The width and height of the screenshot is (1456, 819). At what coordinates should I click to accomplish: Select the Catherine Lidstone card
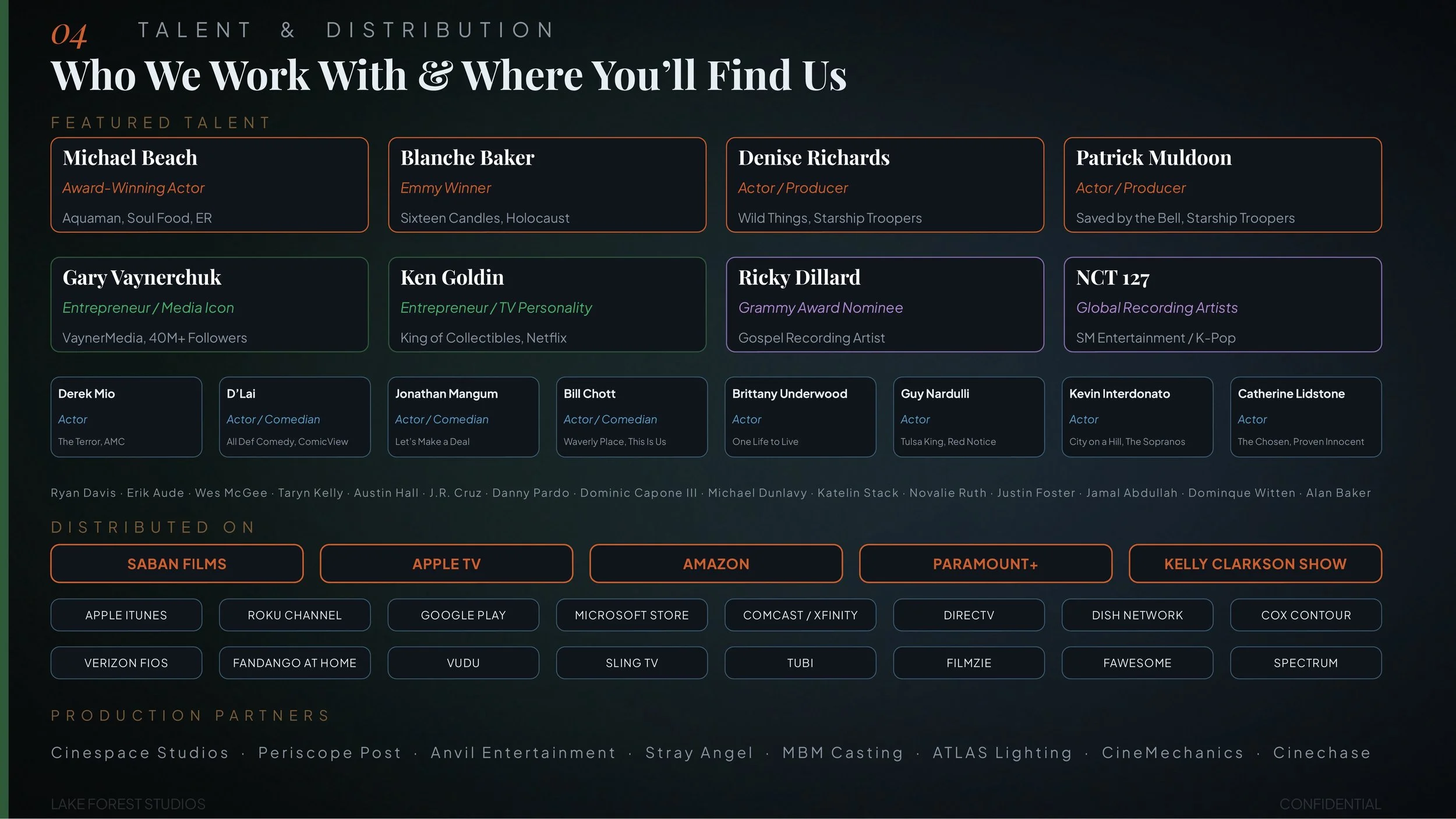[1306, 417]
